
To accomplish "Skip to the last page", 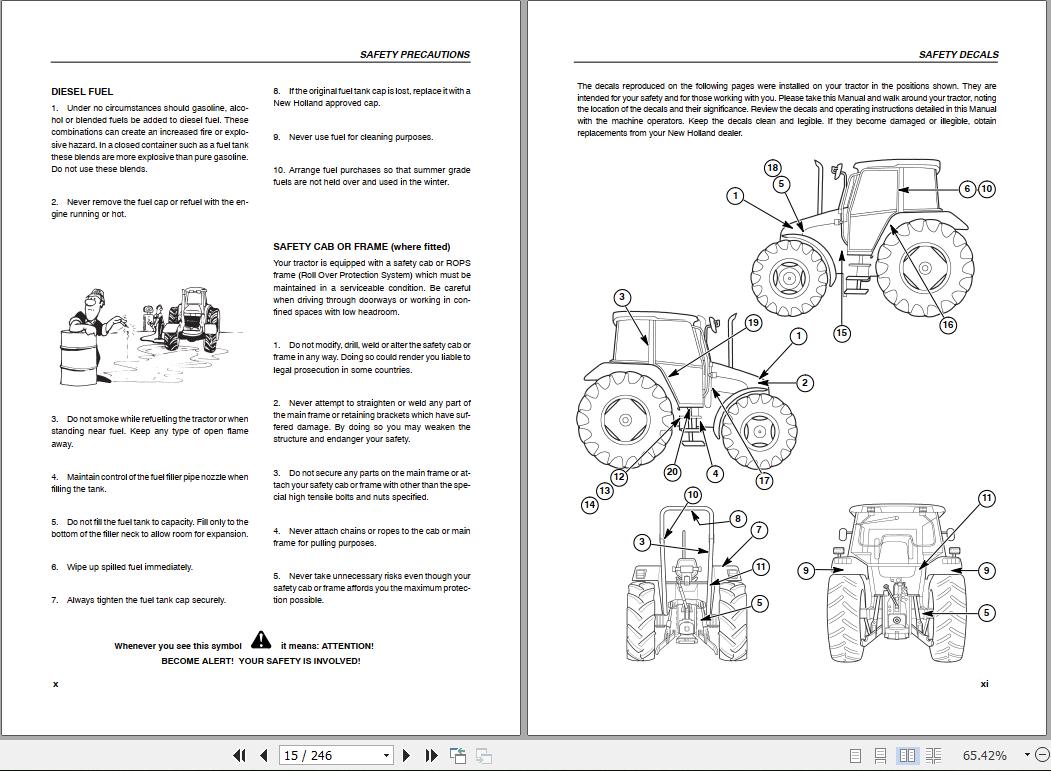I will [x=430, y=755].
